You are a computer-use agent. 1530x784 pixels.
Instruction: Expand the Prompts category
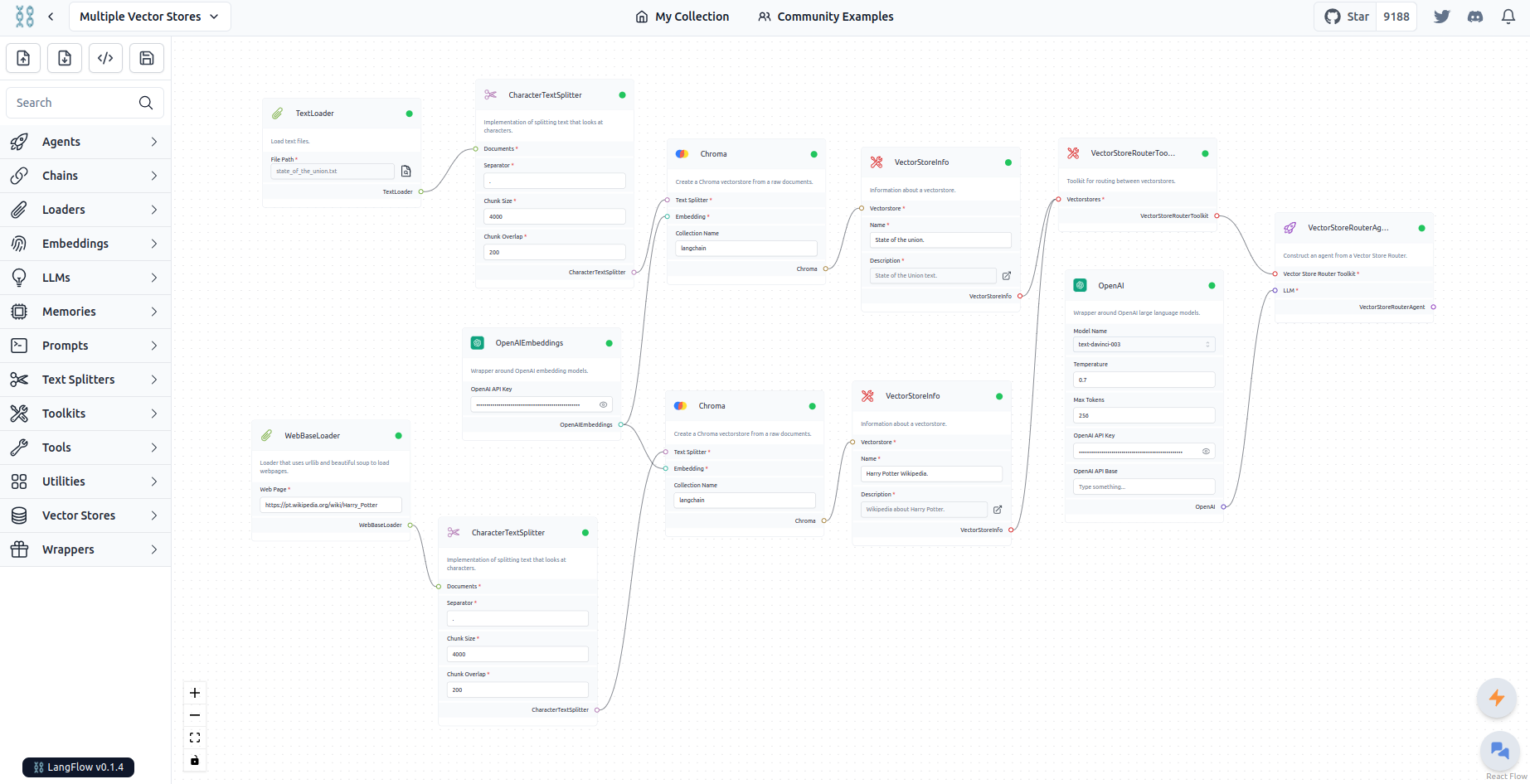tap(85, 346)
